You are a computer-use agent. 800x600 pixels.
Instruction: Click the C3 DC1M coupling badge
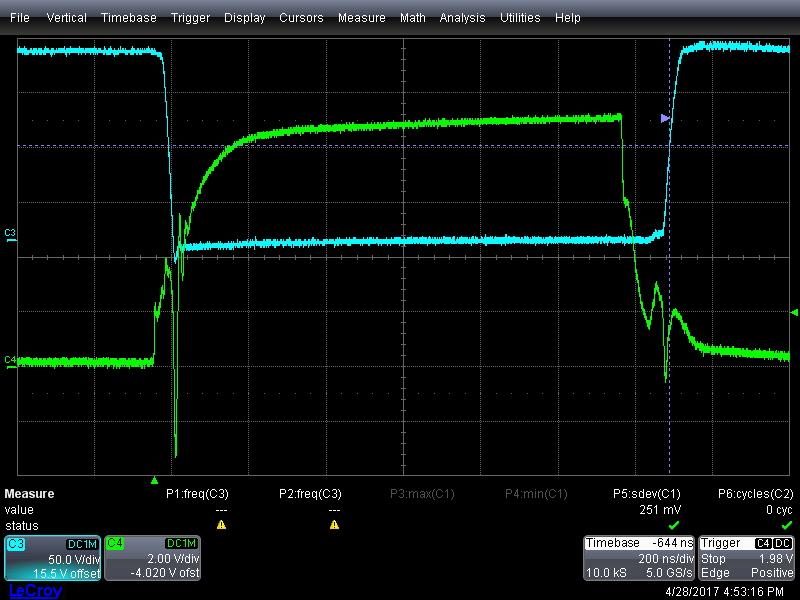point(83,544)
